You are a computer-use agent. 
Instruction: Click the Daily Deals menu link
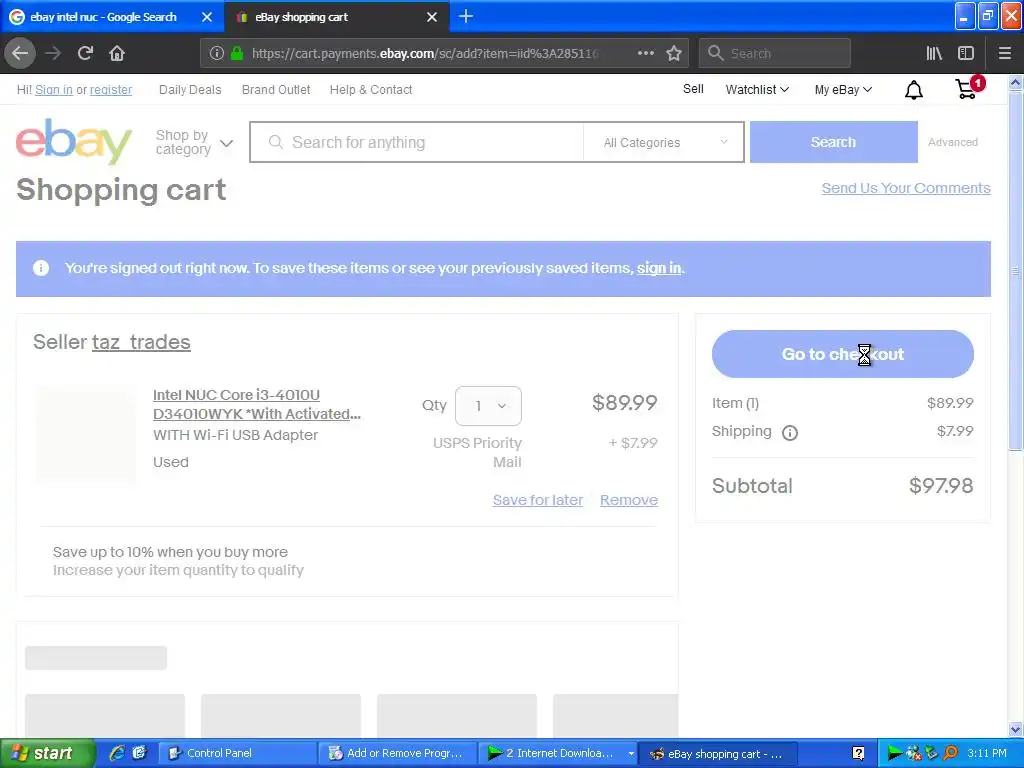tap(190, 89)
